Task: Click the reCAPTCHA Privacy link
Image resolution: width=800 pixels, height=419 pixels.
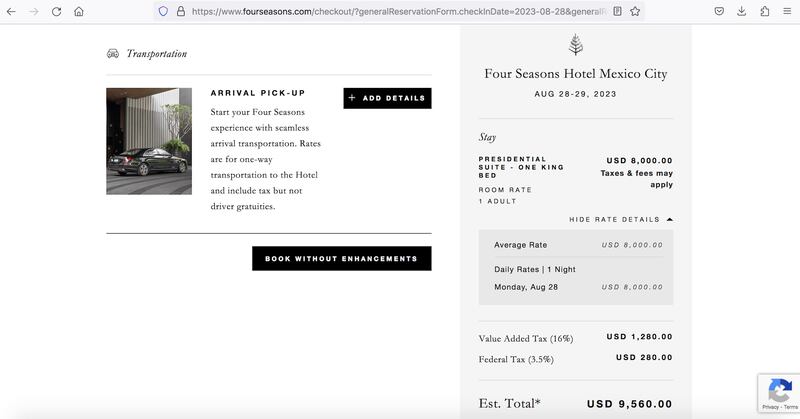Action: click(x=770, y=407)
